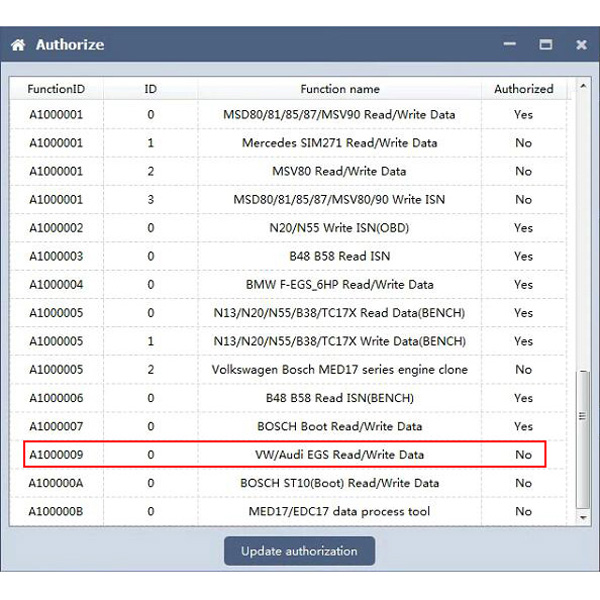This screenshot has width=600, height=600.
Task: Click the scrollbar down arrow
Action: tap(583, 518)
